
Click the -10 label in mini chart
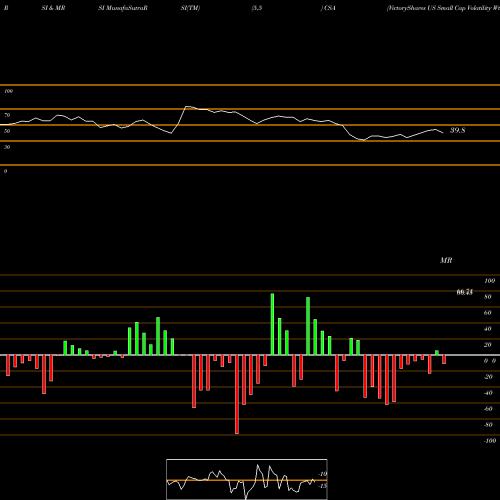pyautogui.click(x=323, y=474)
